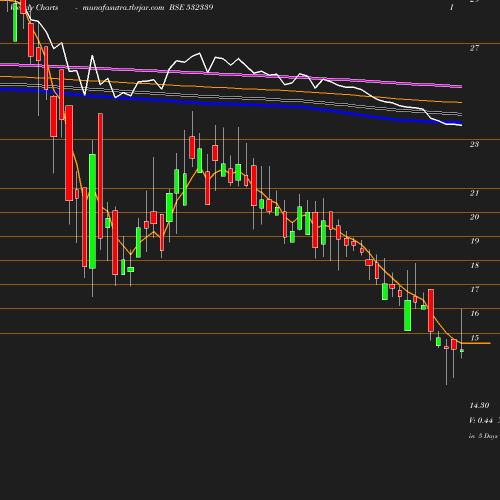500x500 pixels.
Task: Click the 'BSE 532339' ticker label
Action: (191, 7)
